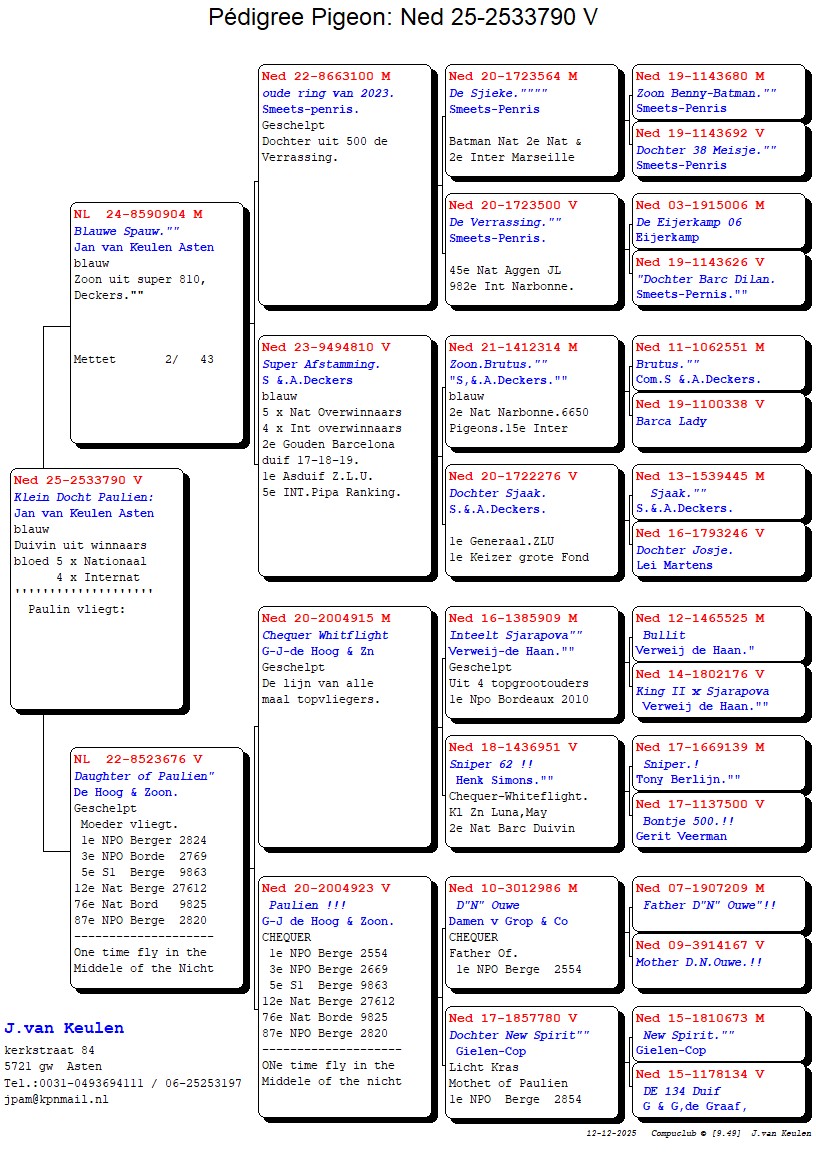This screenshot has width=816, height=1172.
Task: Select dam box NL 22-8523676 Daughter of Paulien
Action: pyautogui.click(x=143, y=866)
